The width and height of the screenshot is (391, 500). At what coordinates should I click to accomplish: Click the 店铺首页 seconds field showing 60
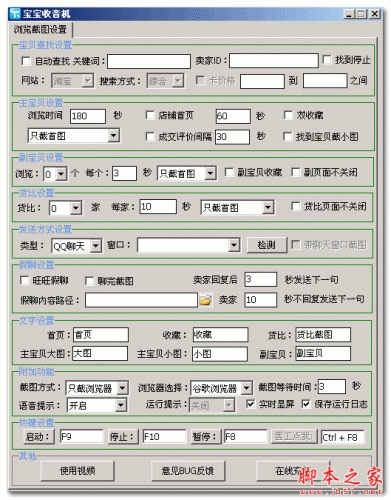pos(233,116)
